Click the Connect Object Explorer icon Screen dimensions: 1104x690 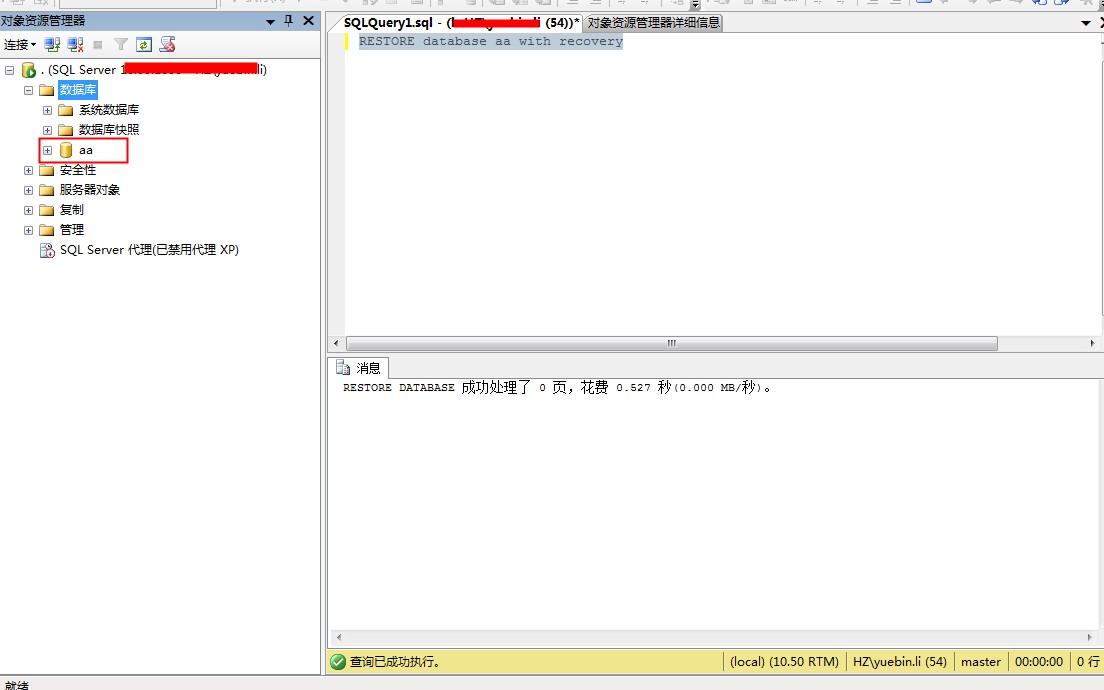[x=52, y=45]
